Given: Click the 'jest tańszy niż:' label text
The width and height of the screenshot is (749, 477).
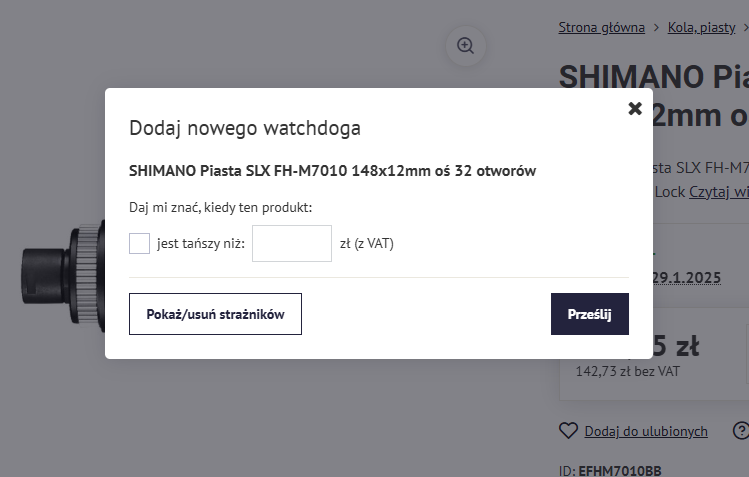Looking at the screenshot, I should (200, 243).
